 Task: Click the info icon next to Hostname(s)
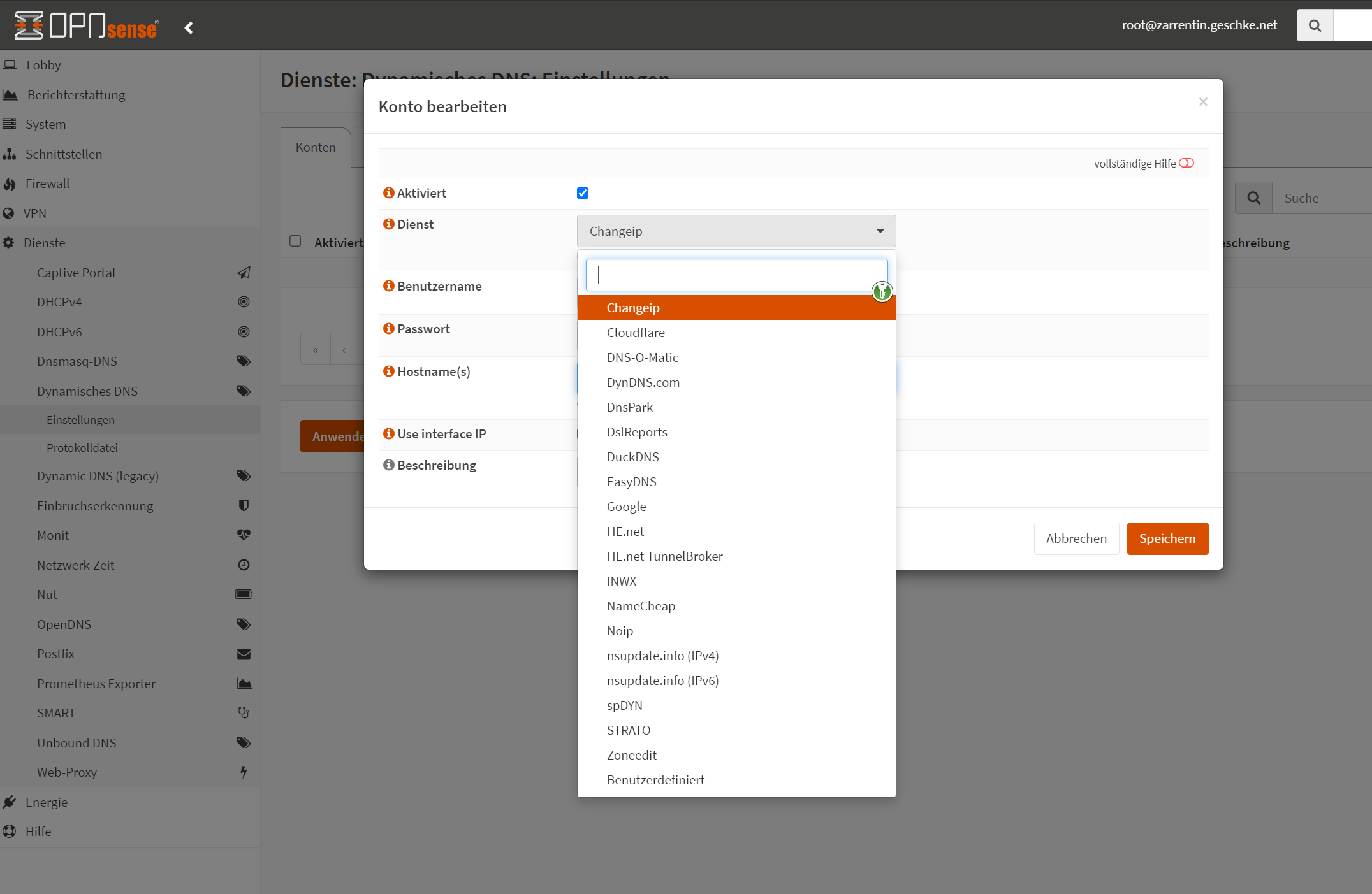pos(388,371)
